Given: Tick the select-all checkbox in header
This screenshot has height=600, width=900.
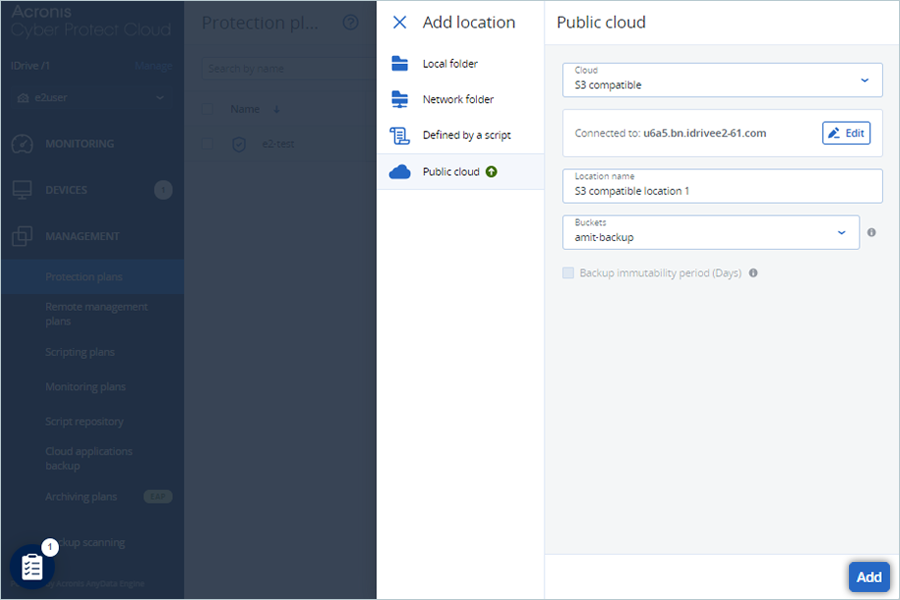Looking at the screenshot, I should coord(207,109).
